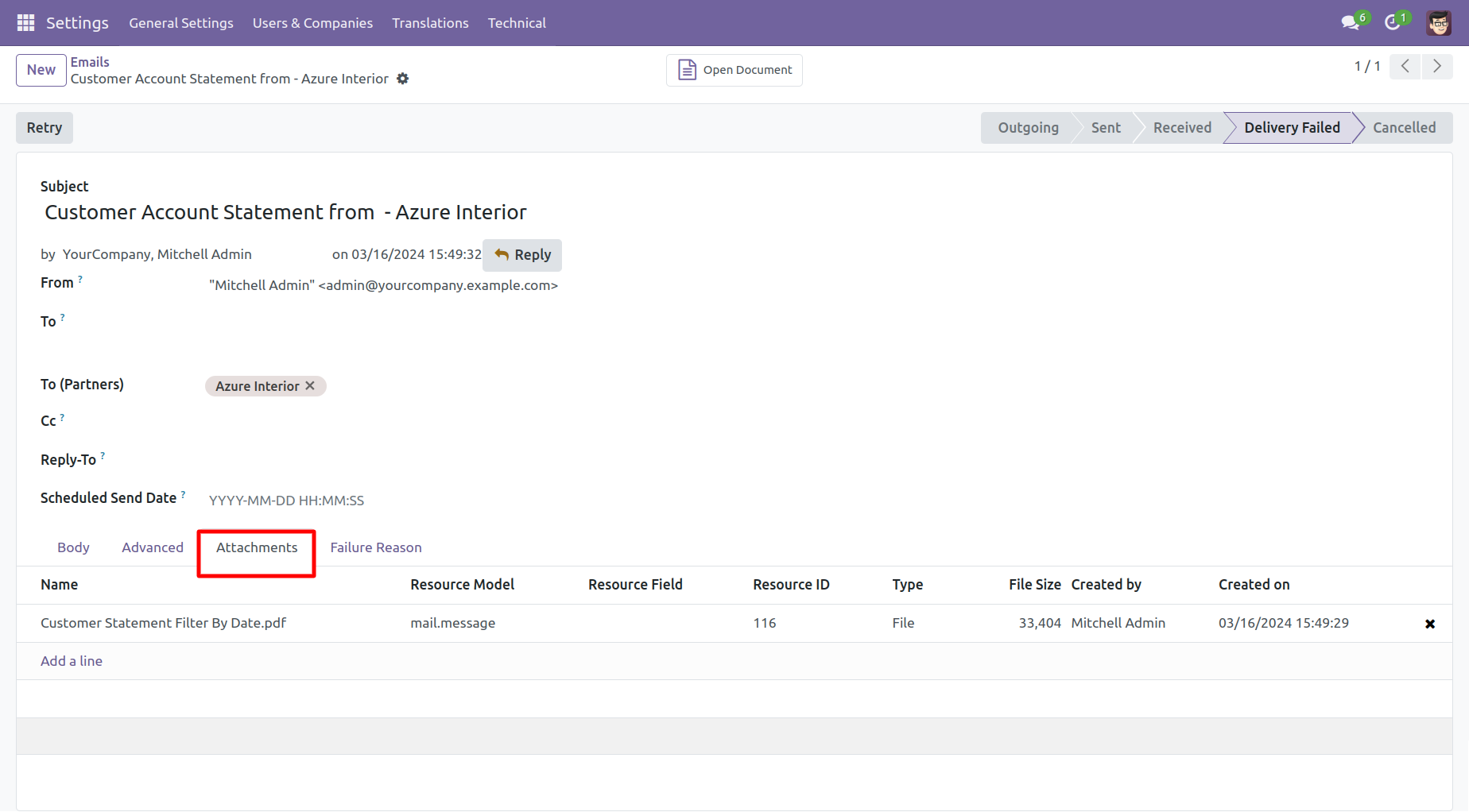Click the mail.message cell
Image resolution: width=1469 pixels, height=812 pixels.
(x=452, y=624)
